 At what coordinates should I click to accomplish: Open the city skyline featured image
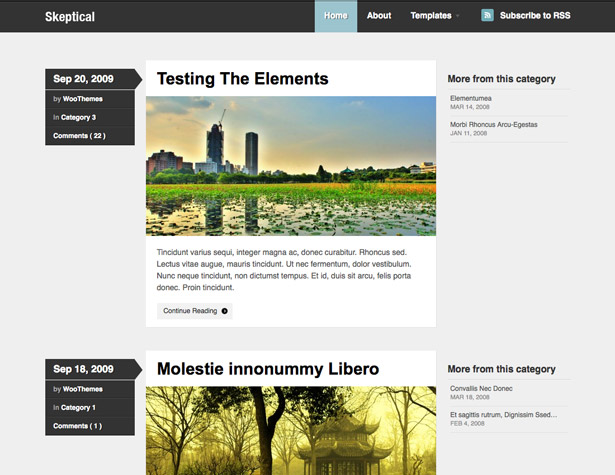click(291, 166)
